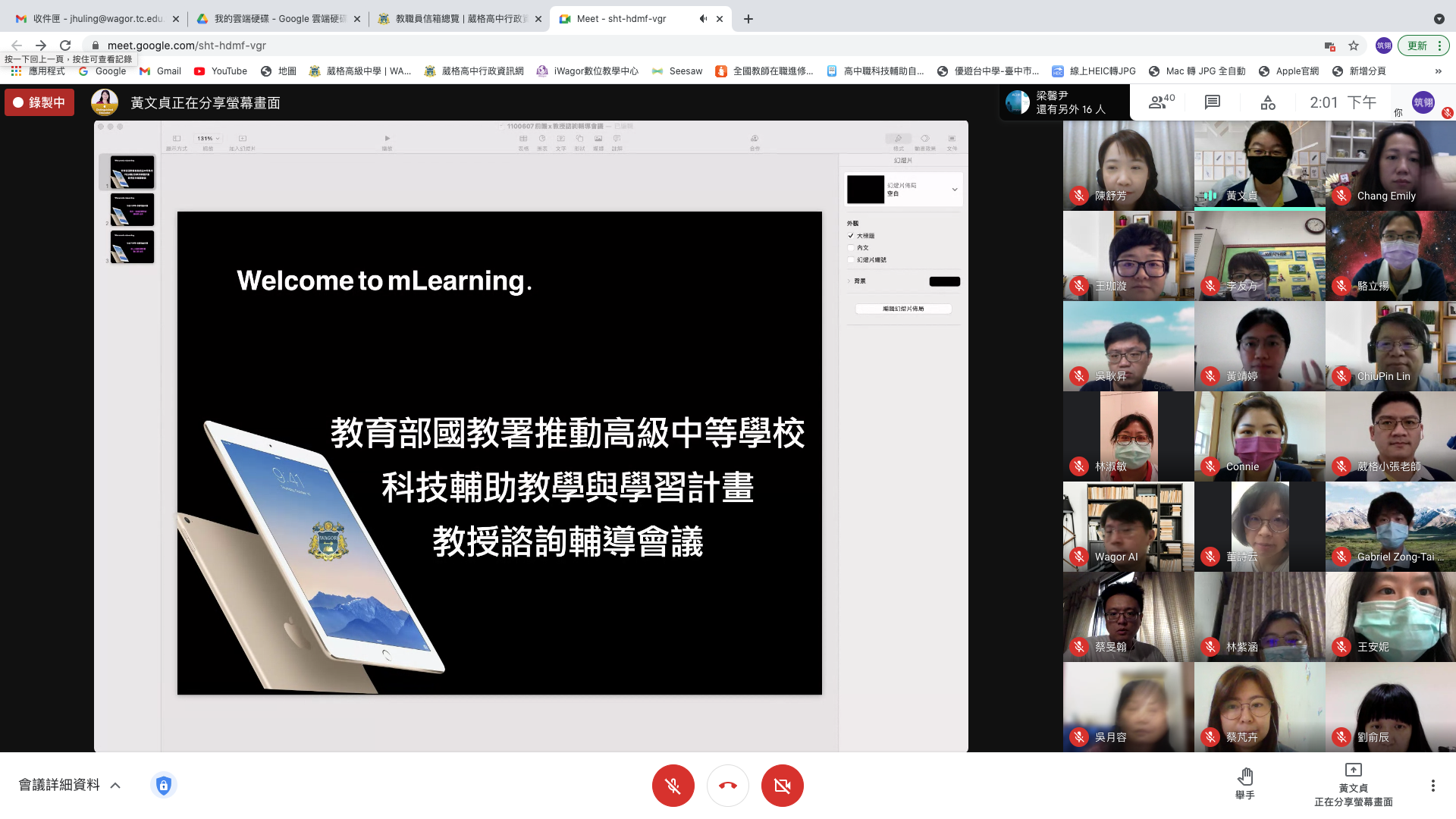Viewport: 1456px width, 819px height.
Task: Open the chat messages icon
Action: pyautogui.click(x=1213, y=102)
